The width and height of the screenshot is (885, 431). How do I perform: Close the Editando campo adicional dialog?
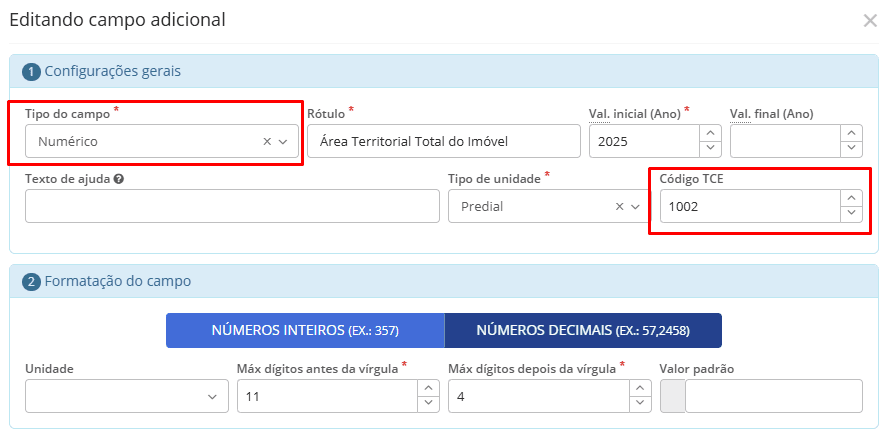click(869, 20)
